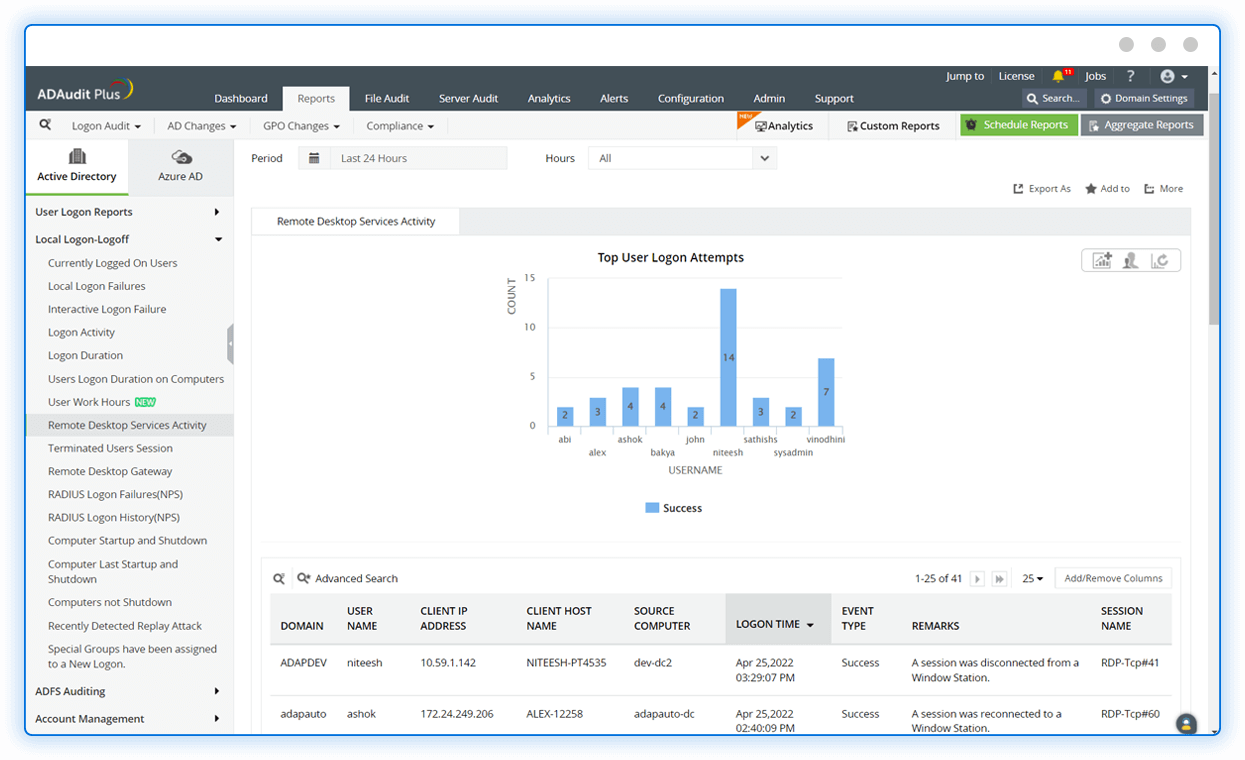Switch to the File Audit tab
The width and height of the screenshot is (1245, 760).
point(386,98)
